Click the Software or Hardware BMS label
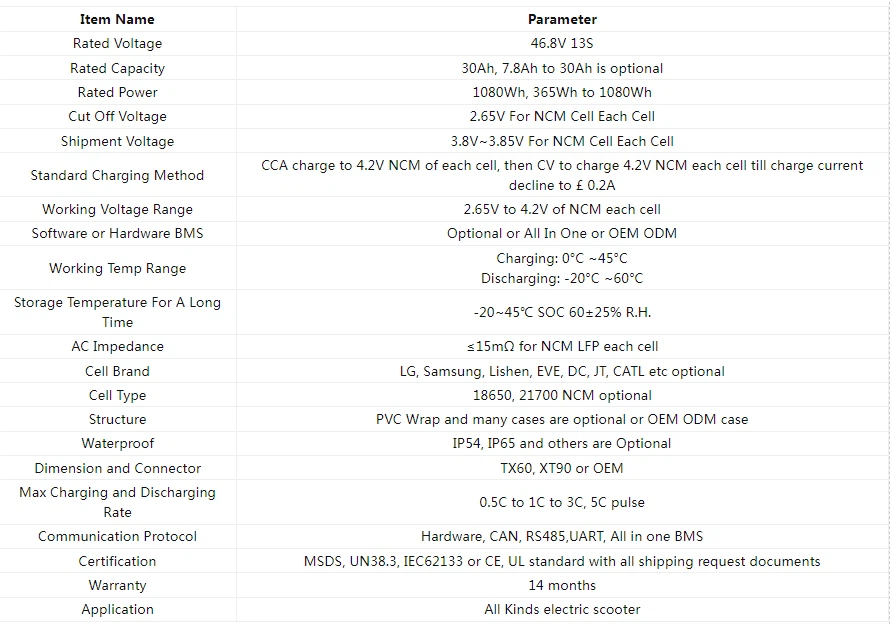 coord(117,233)
